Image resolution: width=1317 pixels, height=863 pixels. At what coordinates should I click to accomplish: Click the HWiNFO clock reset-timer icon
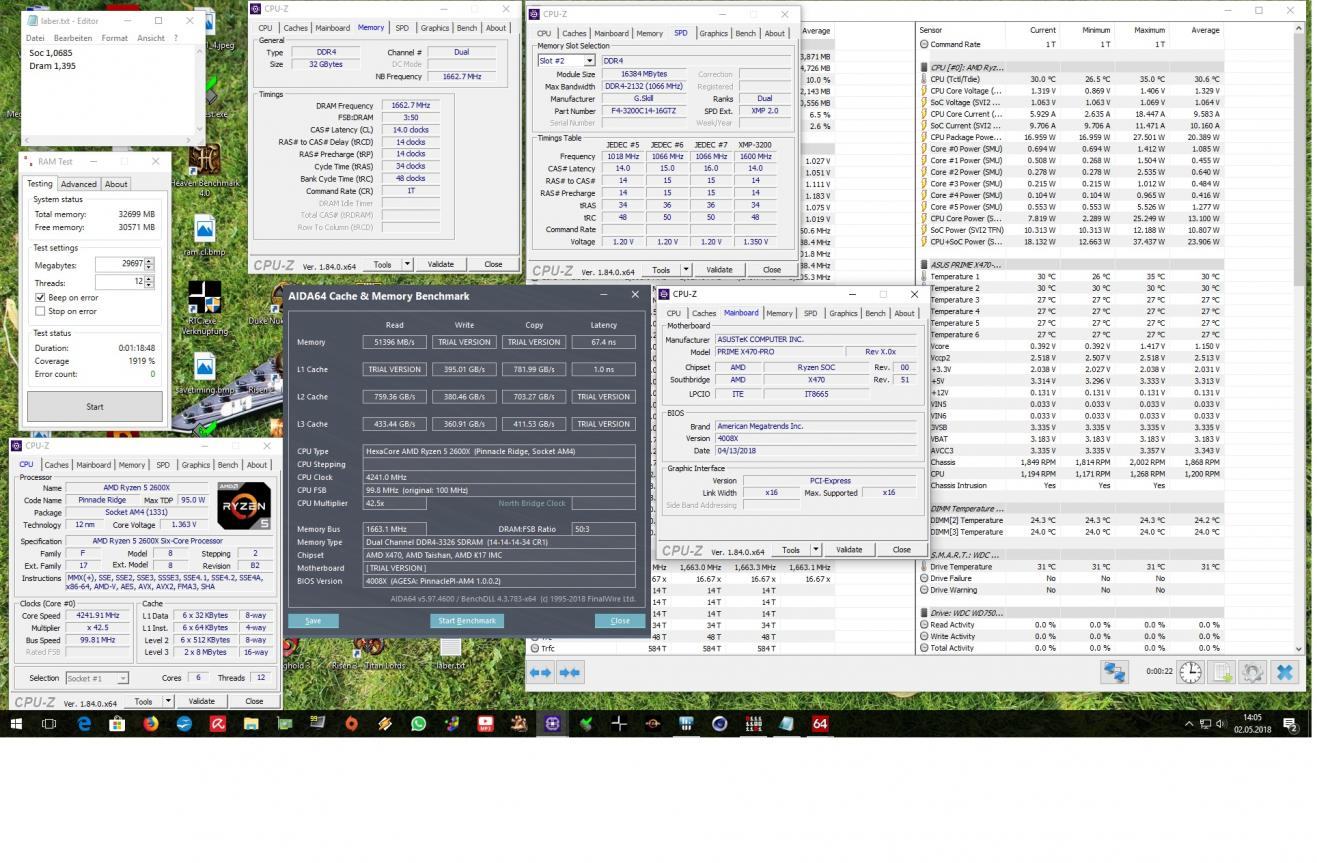(1190, 673)
